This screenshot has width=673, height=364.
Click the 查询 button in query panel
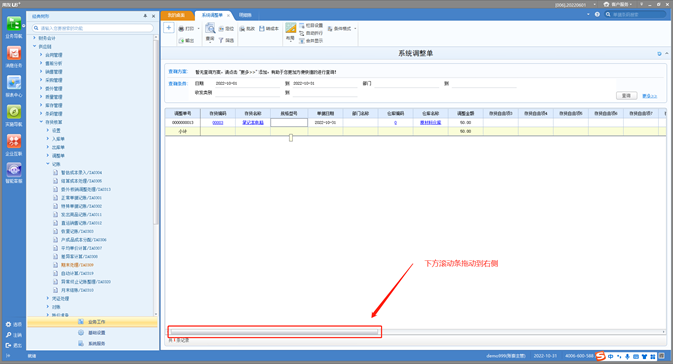coord(626,96)
